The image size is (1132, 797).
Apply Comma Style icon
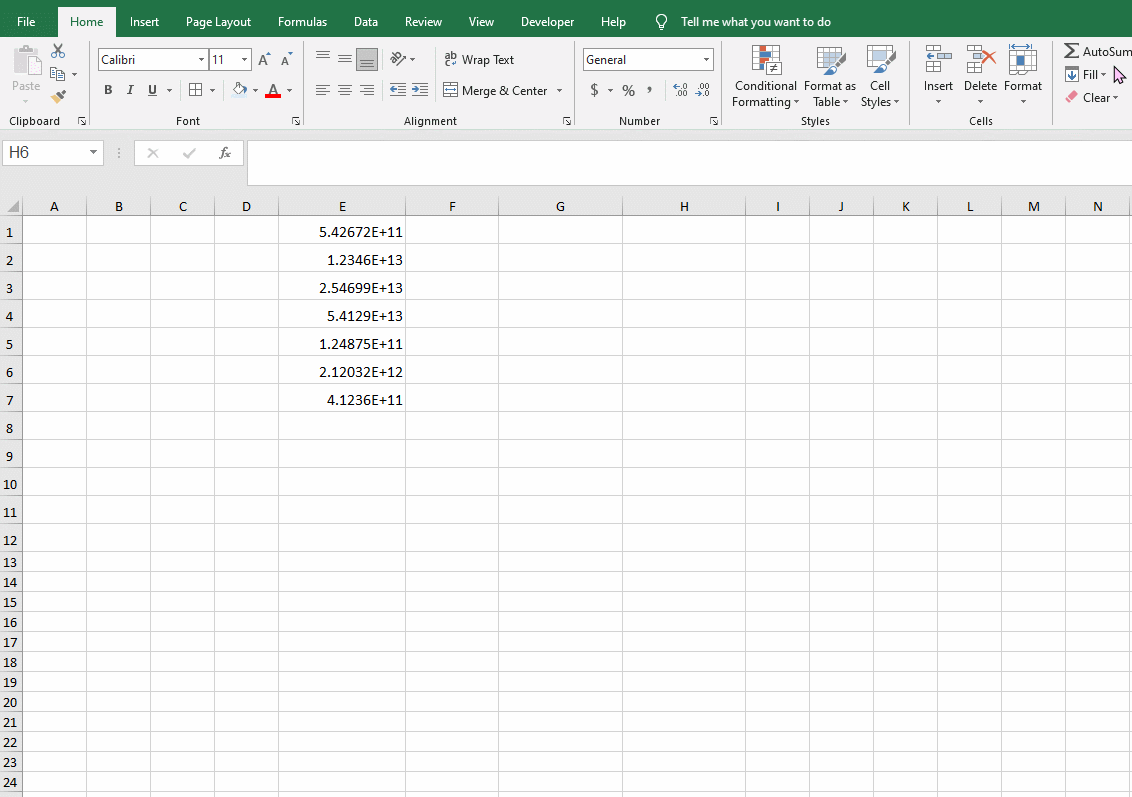click(x=650, y=90)
